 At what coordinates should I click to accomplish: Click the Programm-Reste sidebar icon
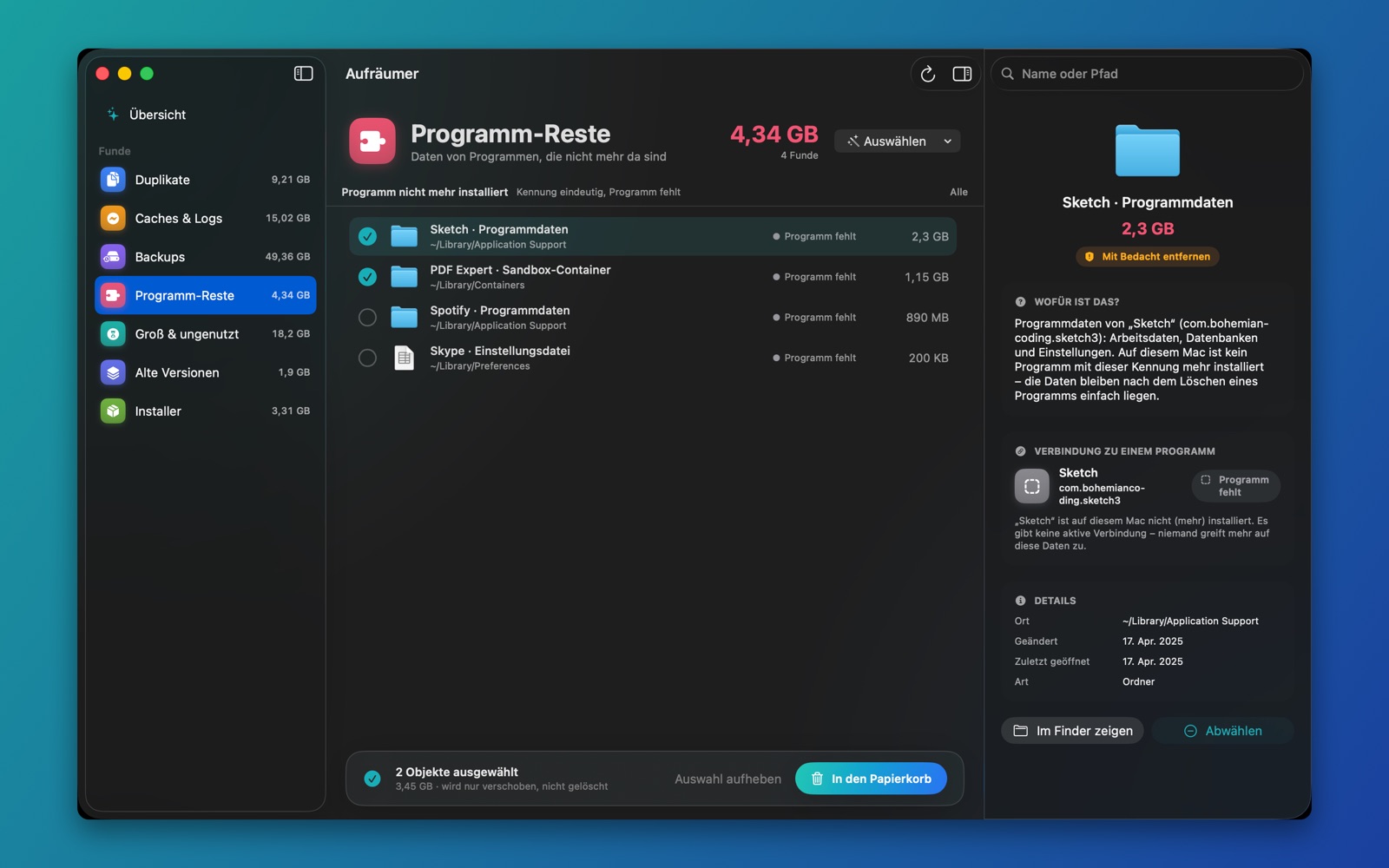tap(113, 295)
